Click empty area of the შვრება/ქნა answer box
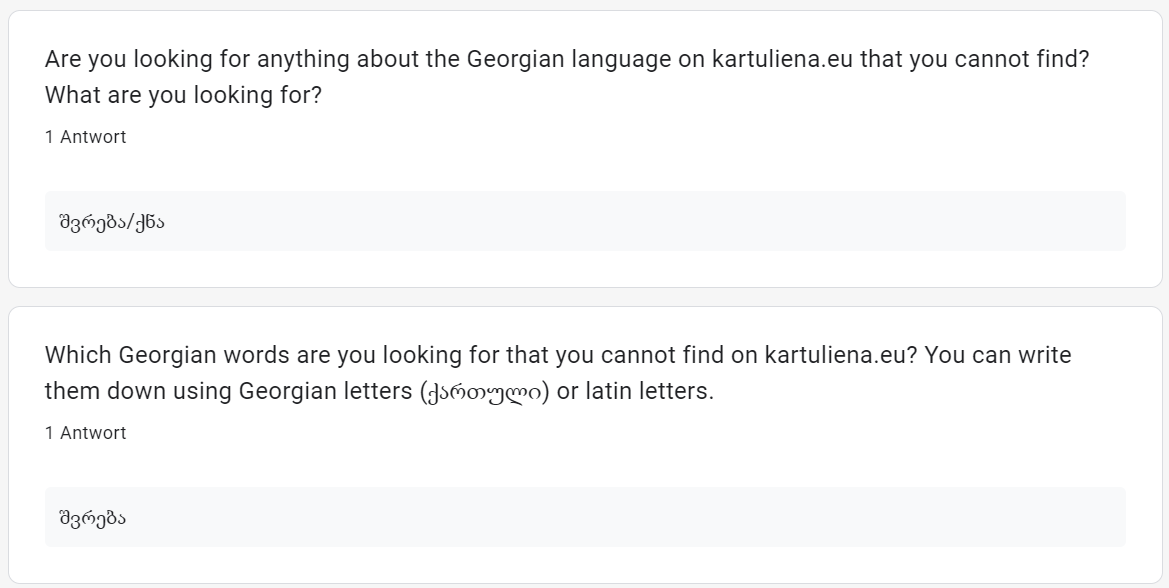This screenshot has height=588, width=1169. (x=641, y=221)
